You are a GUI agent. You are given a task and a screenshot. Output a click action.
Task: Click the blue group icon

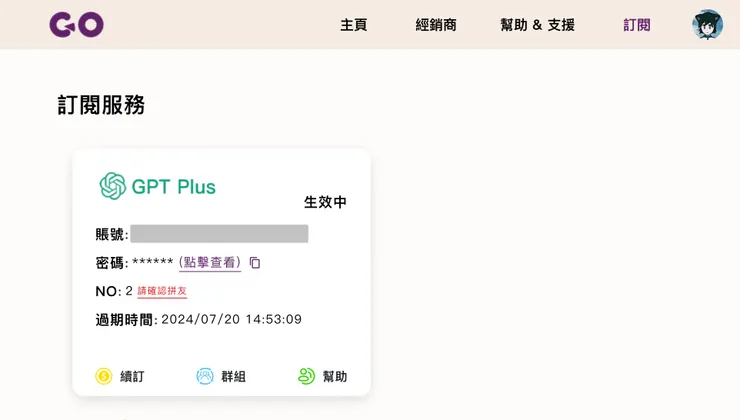205,376
